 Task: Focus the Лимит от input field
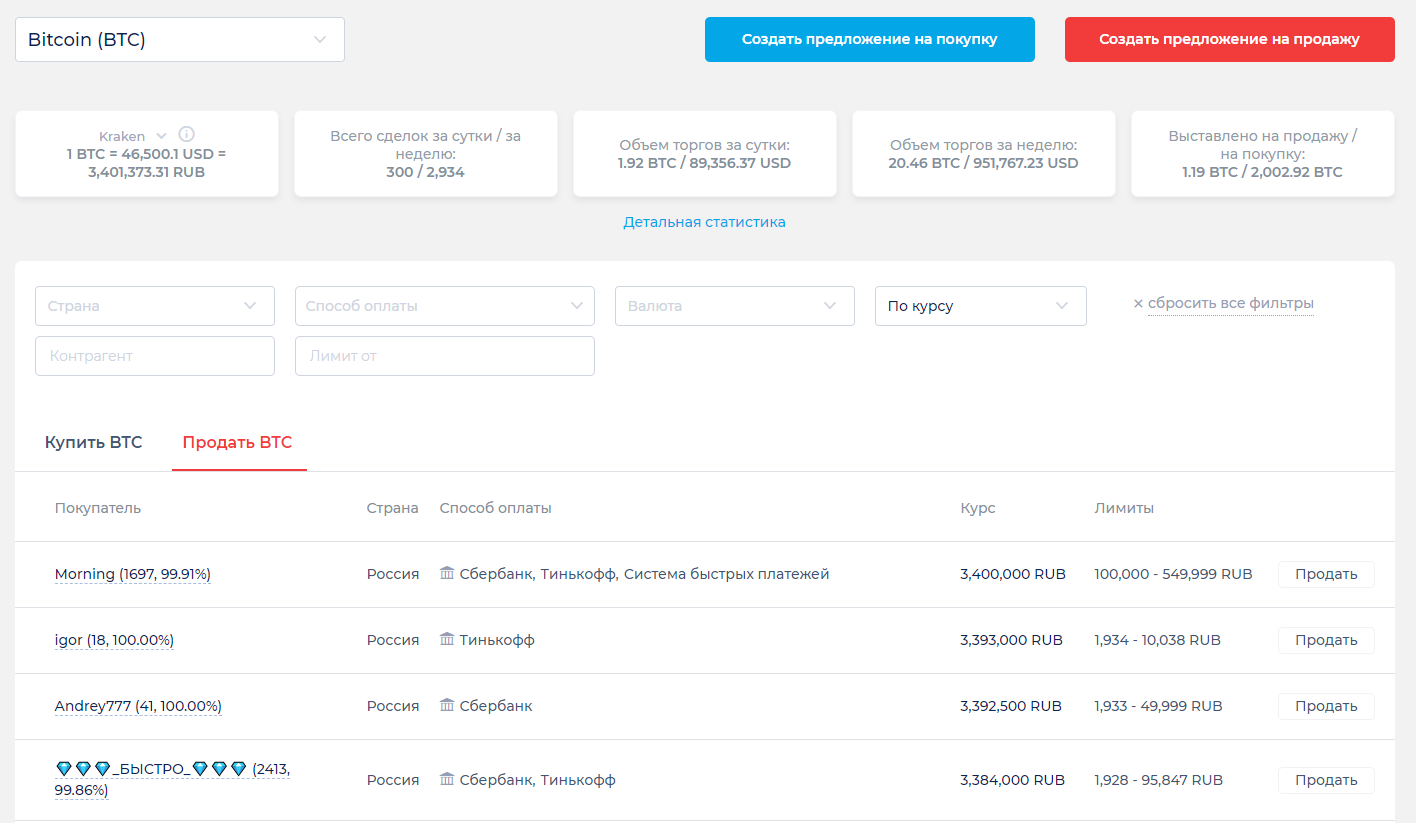(445, 356)
